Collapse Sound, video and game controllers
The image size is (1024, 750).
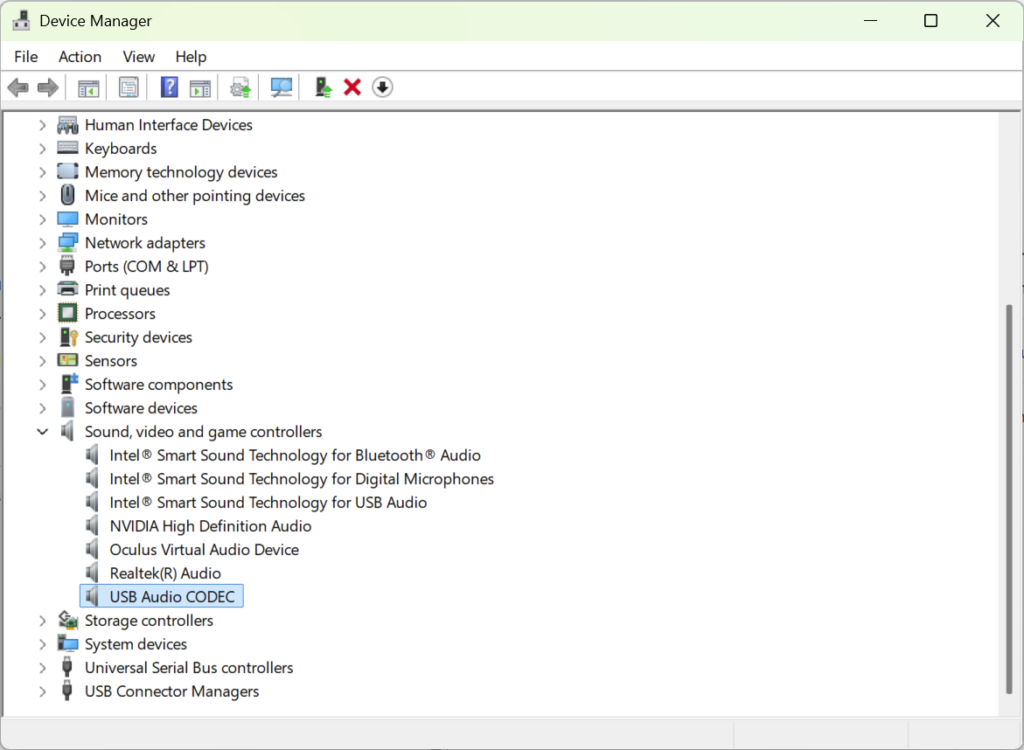tap(42, 432)
